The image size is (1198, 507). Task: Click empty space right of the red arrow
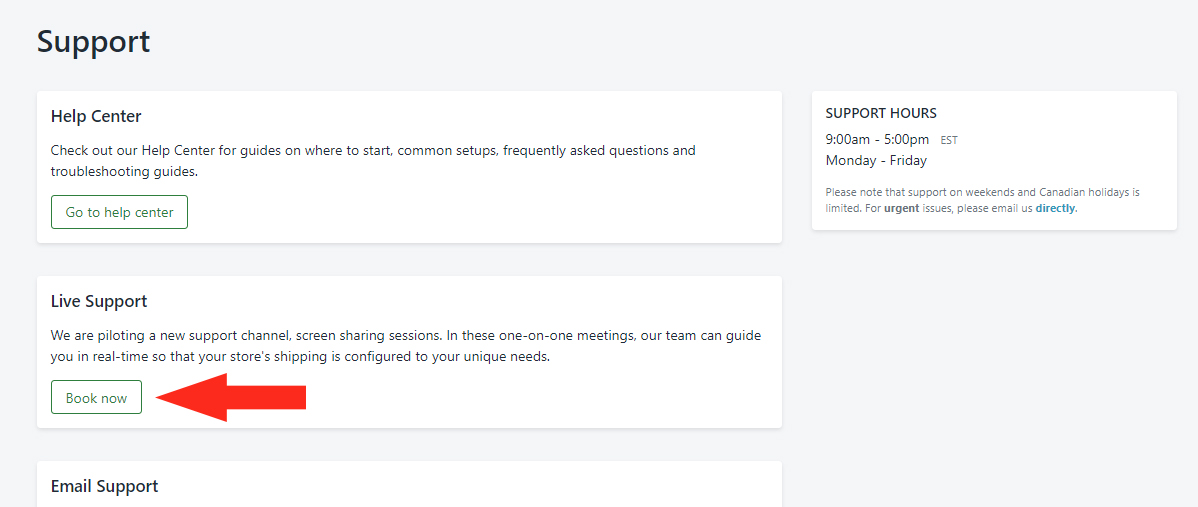coord(535,397)
